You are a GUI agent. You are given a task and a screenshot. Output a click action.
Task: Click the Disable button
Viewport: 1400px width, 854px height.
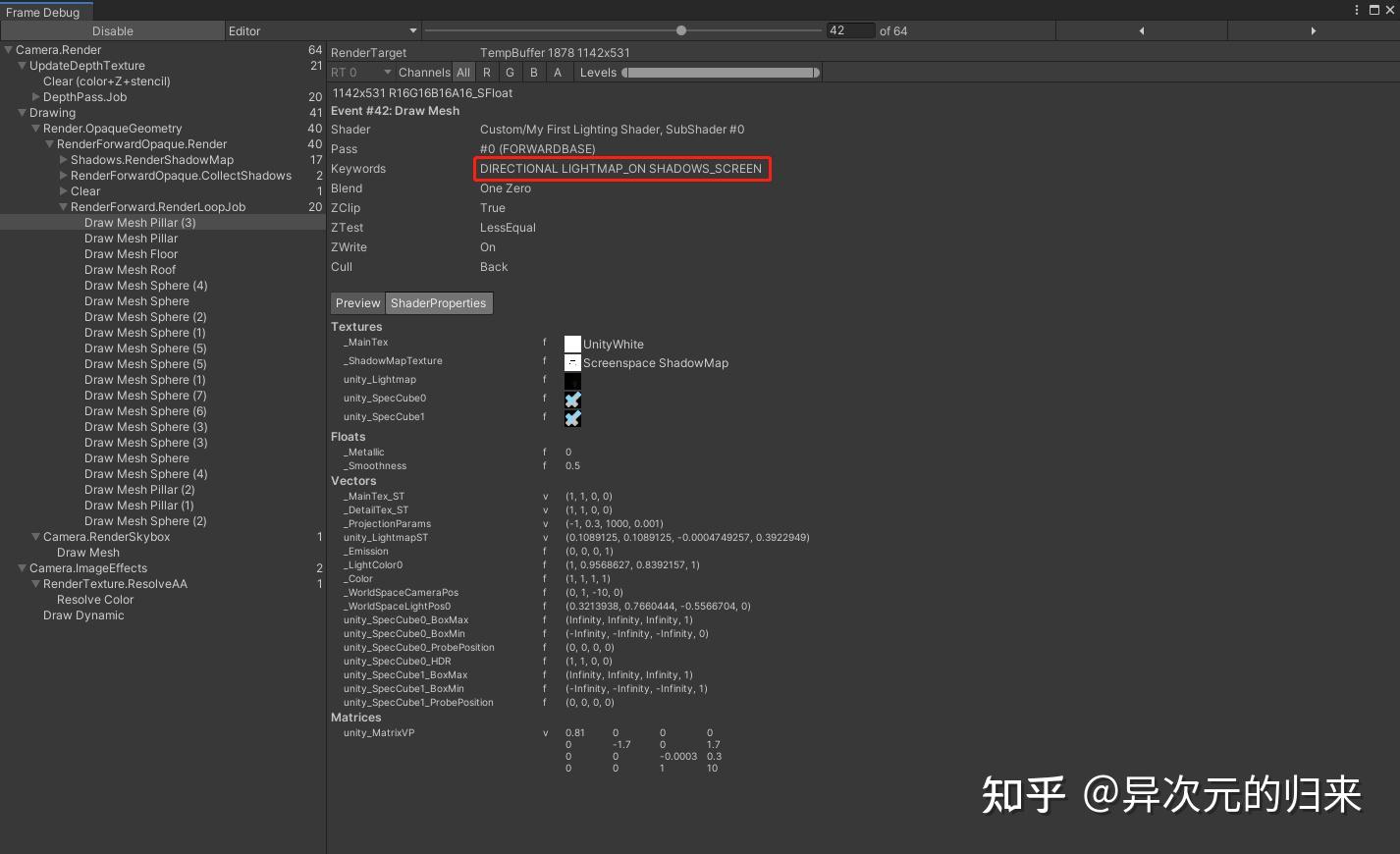click(x=111, y=30)
